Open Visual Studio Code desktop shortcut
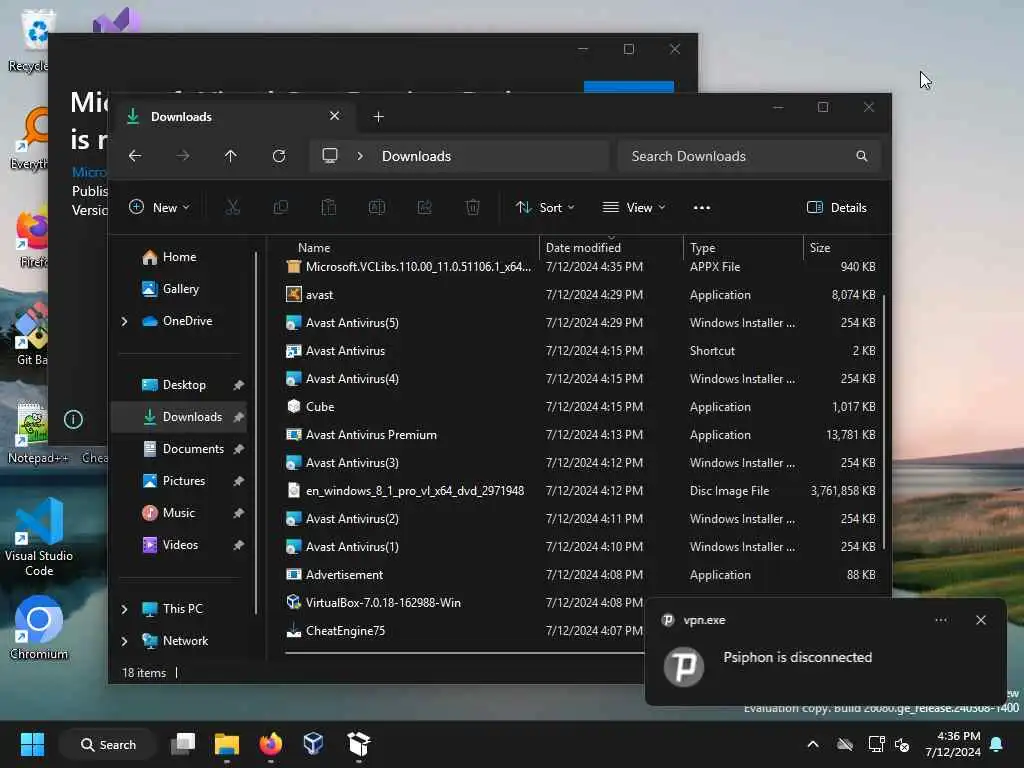1024x768 pixels. tap(39, 537)
